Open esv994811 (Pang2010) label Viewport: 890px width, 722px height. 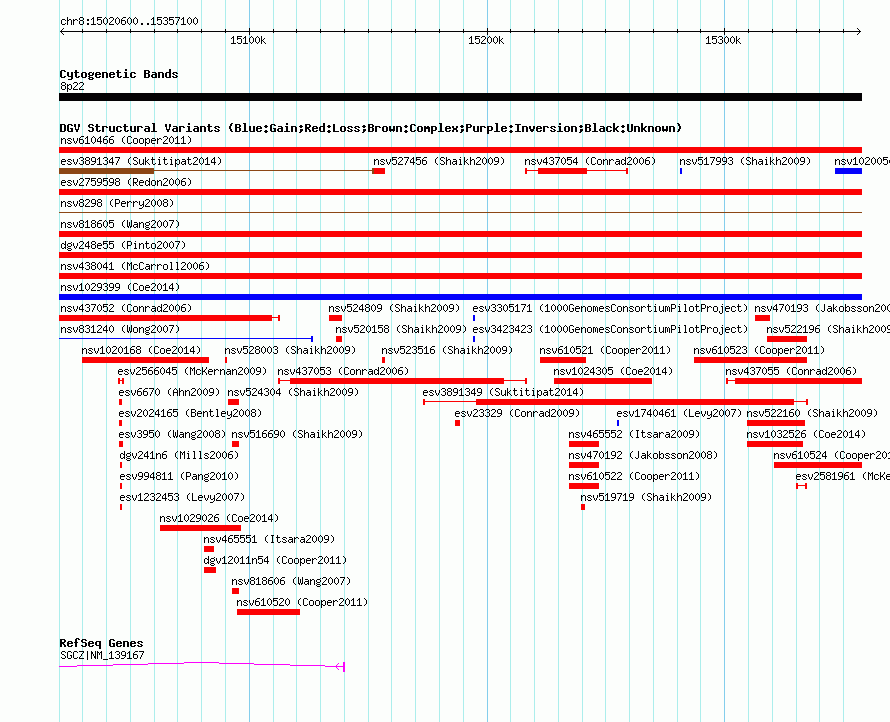pyautogui.click(x=179, y=476)
